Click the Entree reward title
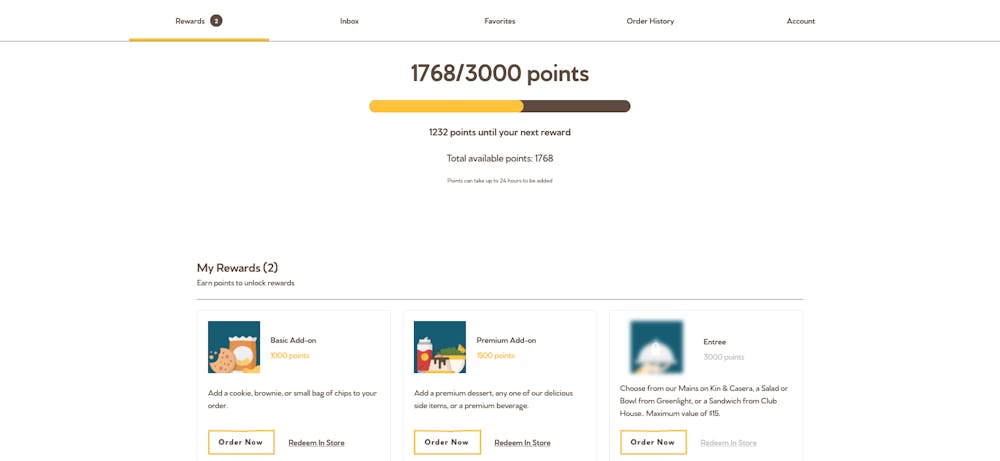The height and width of the screenshot is (461, 1000). point(714,342)
